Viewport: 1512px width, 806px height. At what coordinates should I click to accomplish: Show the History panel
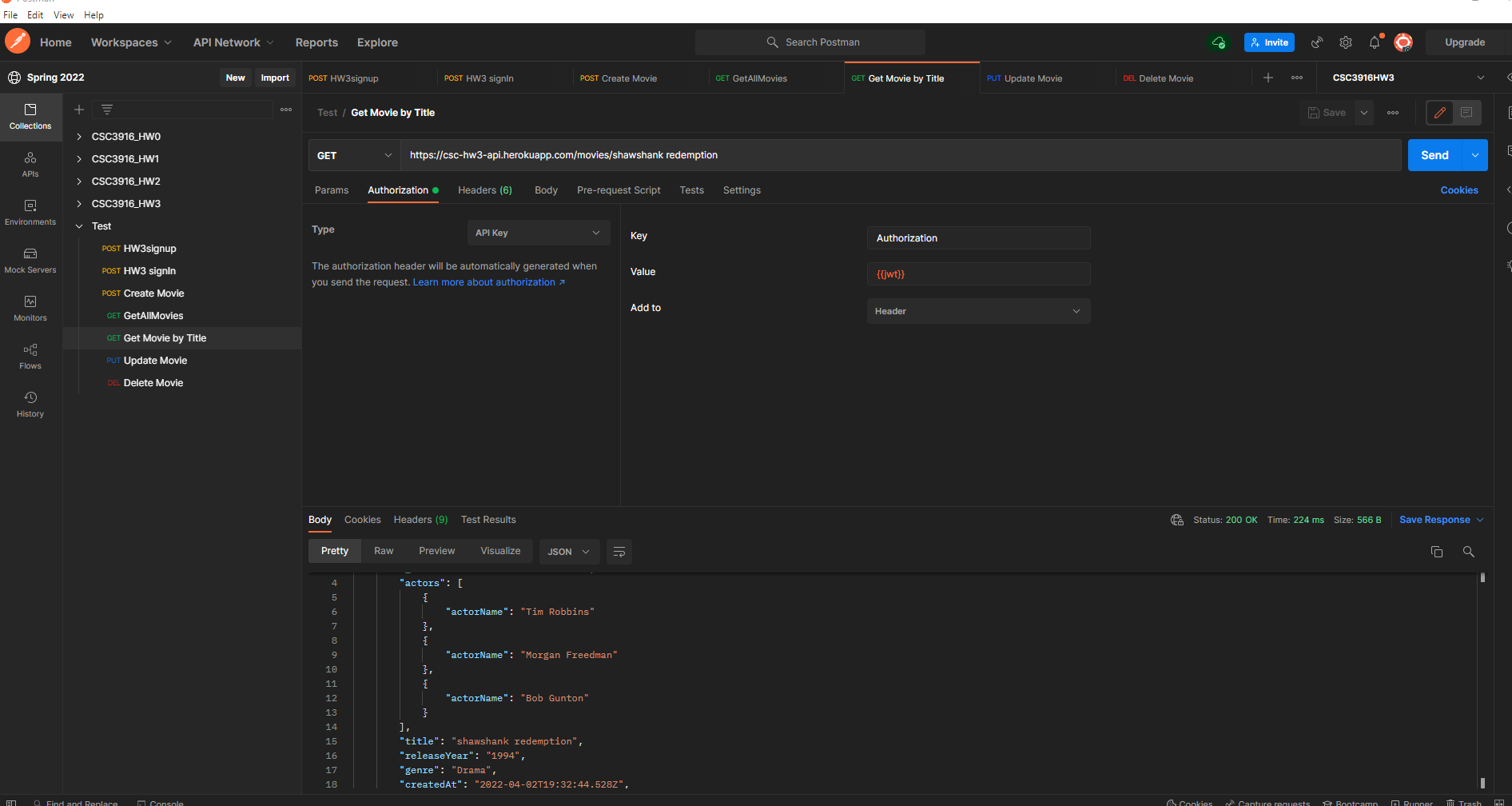click(30, 404)
